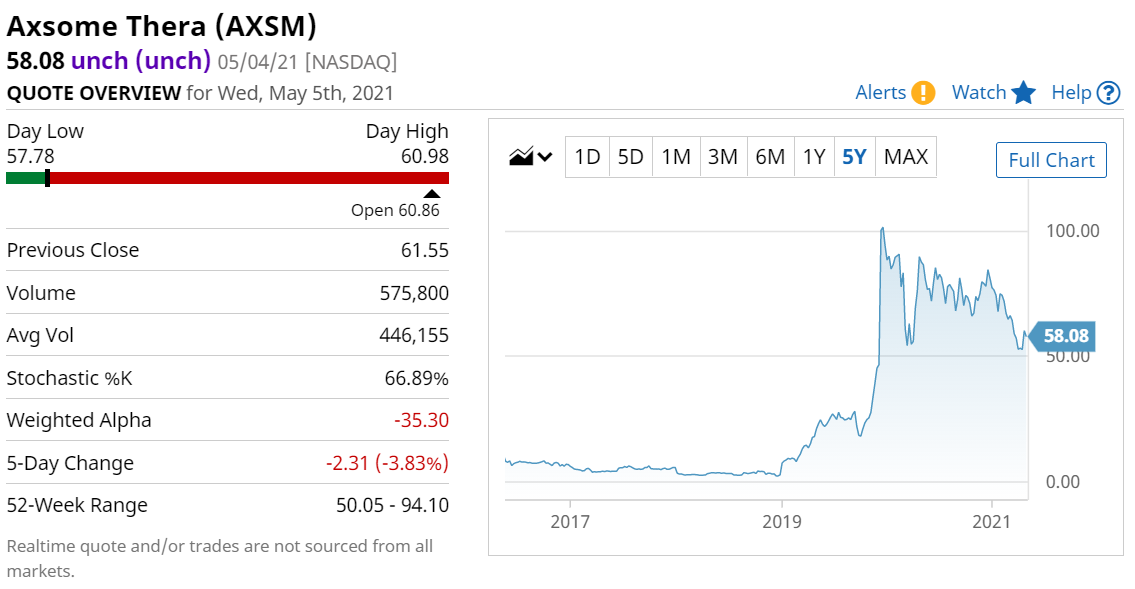Select the 1Y chart range tab
This screenshot has height=589, width=1135.
[814, 157]
